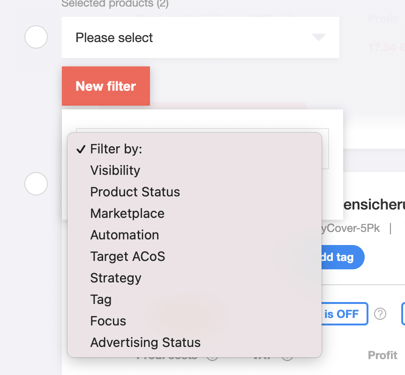
Task: Click the red New filter button
Action: (x=106, y=86)
